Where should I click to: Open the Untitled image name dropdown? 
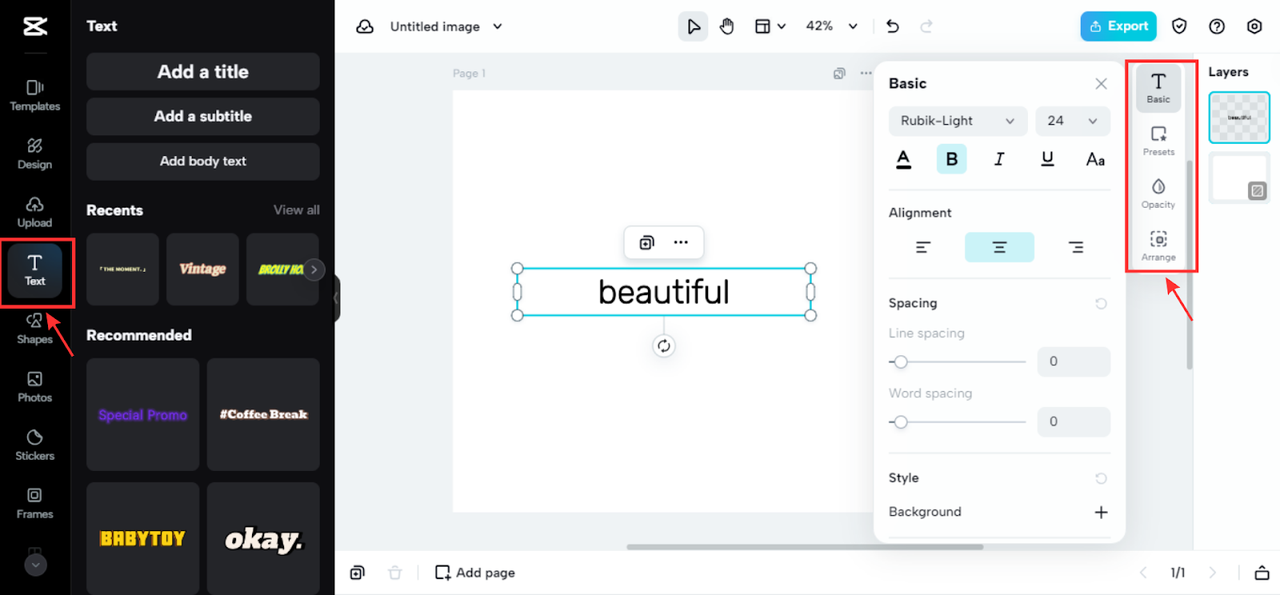(x=446, y=27)
